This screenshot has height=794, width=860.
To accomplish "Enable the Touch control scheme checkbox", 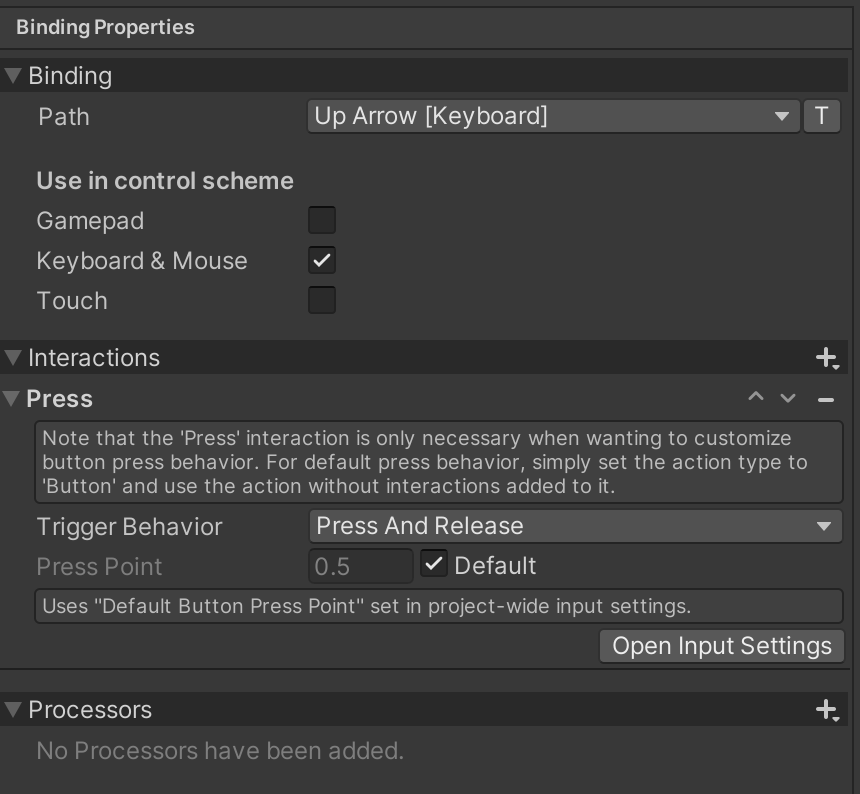I will click(x=322, y=300).
